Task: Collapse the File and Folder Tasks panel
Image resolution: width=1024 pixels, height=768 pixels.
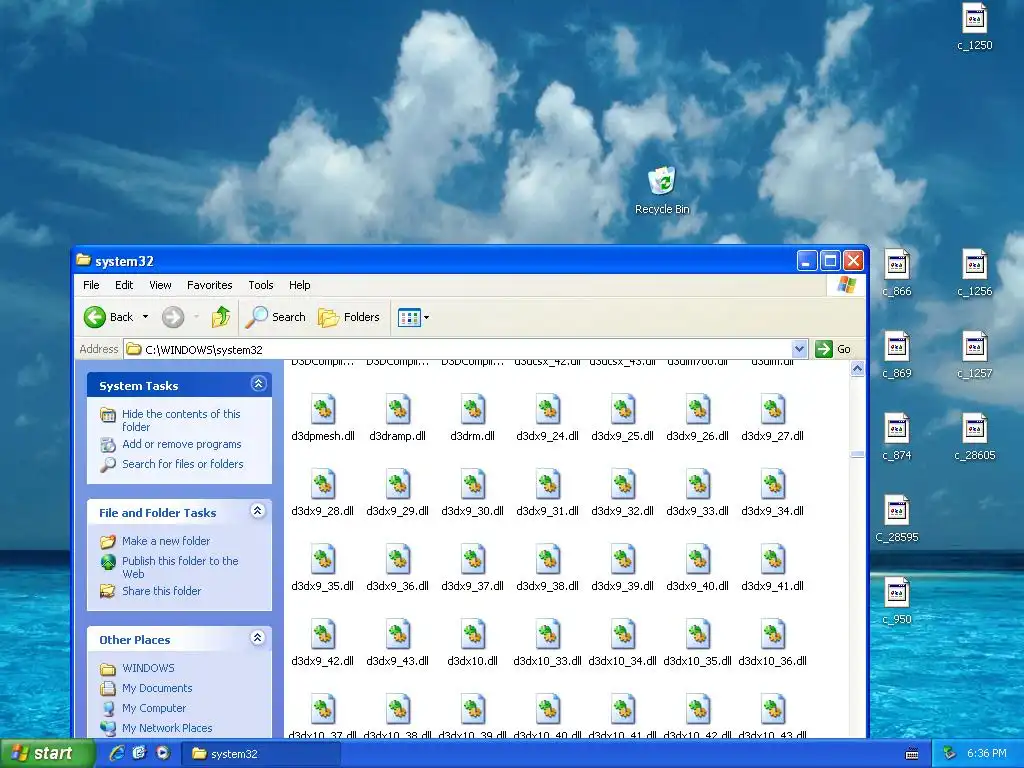Action: pyautogui.click(x=259, y=511)
